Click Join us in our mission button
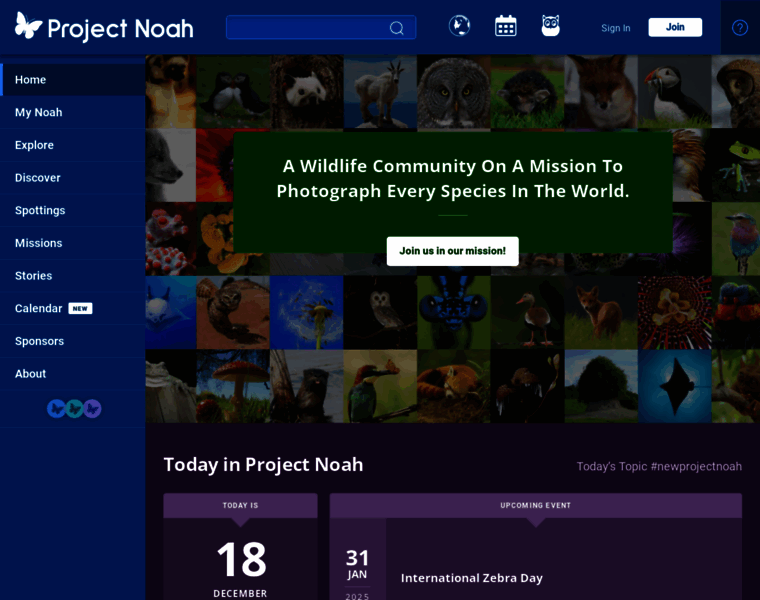 tap(453, 251)
